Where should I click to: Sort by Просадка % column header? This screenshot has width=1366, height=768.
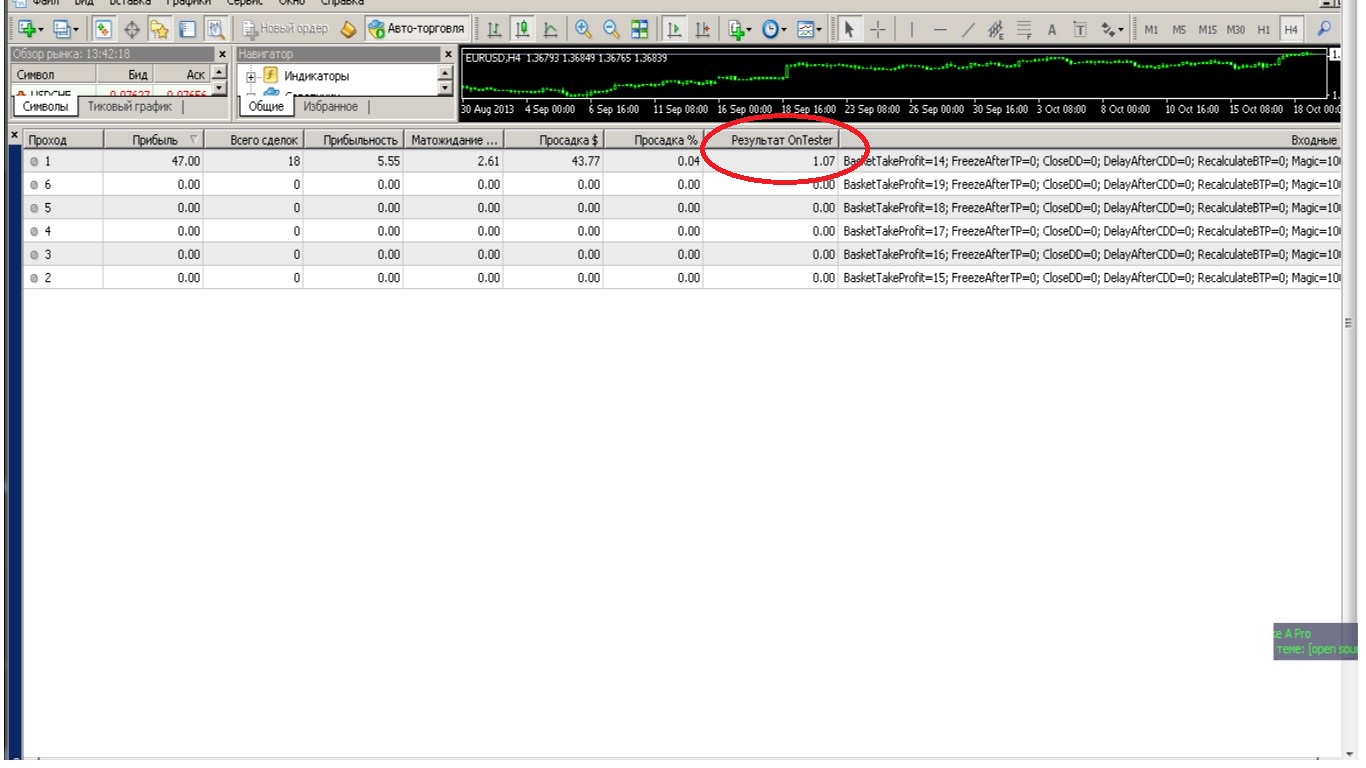pos(654,140)
